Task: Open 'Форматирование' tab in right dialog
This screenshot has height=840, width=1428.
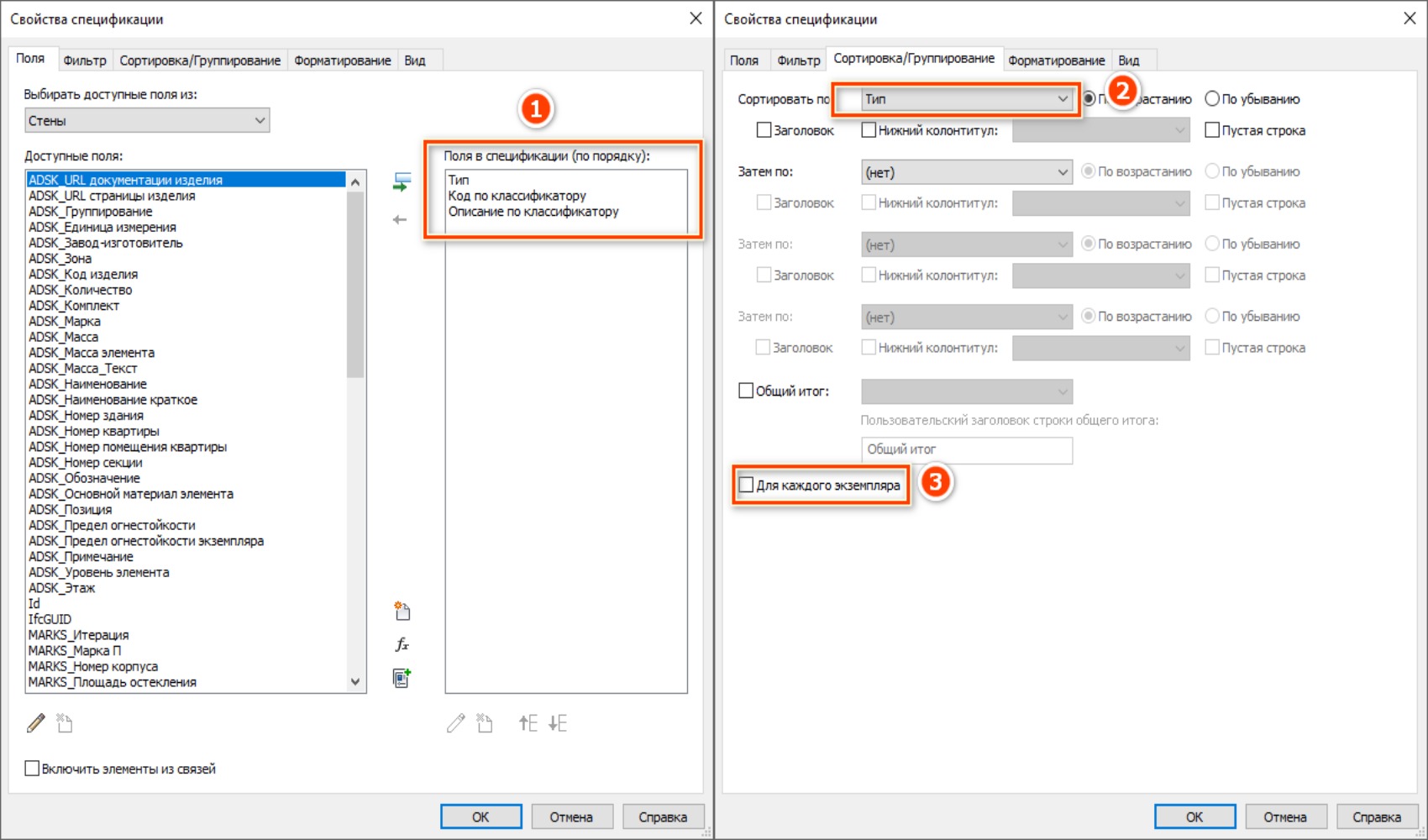Action: 1056,60
